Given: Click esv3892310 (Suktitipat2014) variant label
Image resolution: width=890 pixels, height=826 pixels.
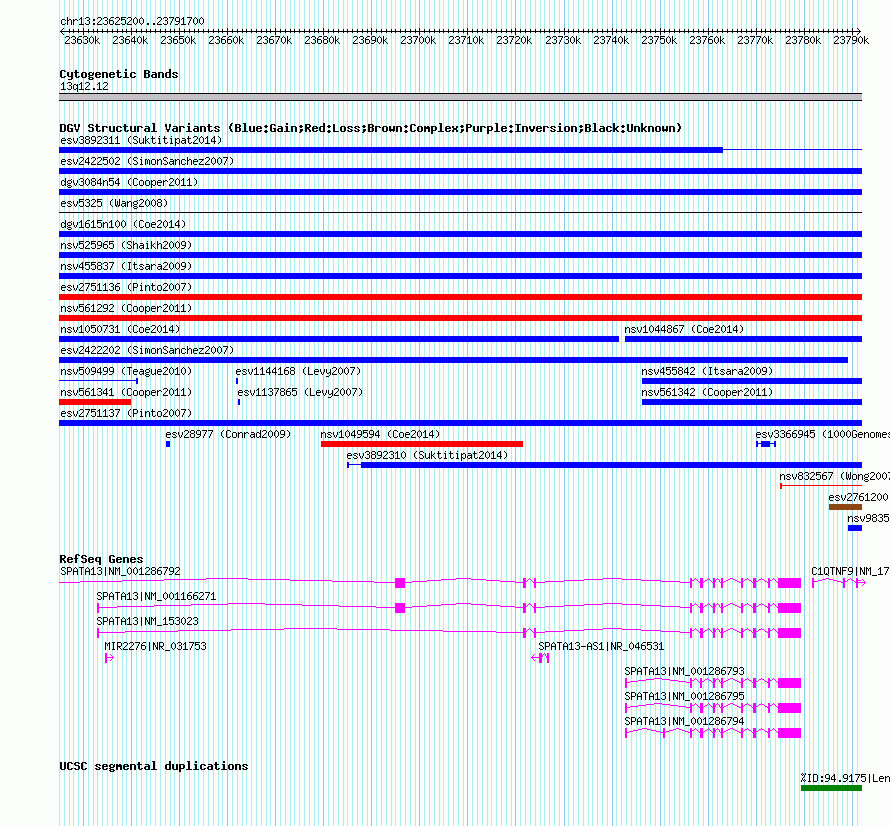Looking at the screenshot, I should 427,455.
